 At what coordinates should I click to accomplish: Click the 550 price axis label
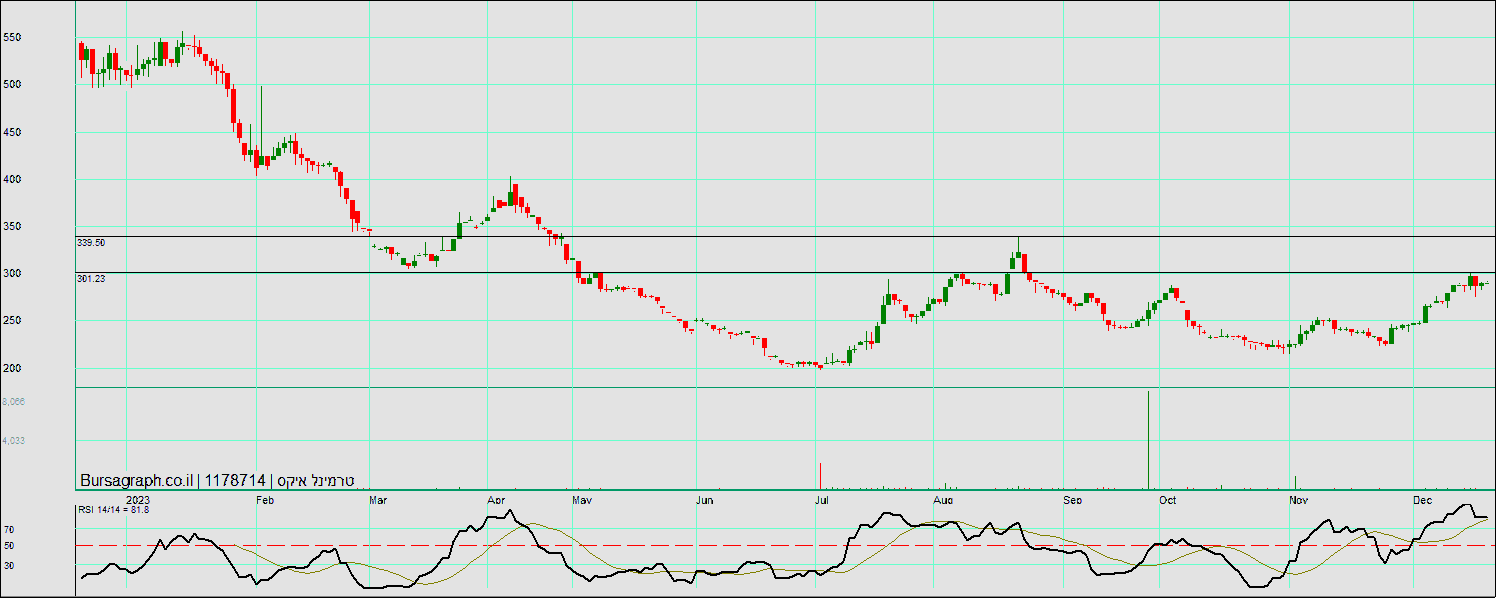tap(12, 38)
